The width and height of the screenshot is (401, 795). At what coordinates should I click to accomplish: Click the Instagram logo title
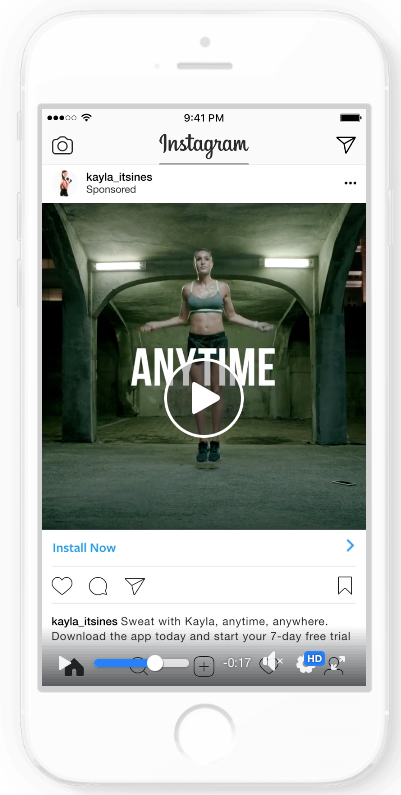pyautogui.click(x=204, y=144)
